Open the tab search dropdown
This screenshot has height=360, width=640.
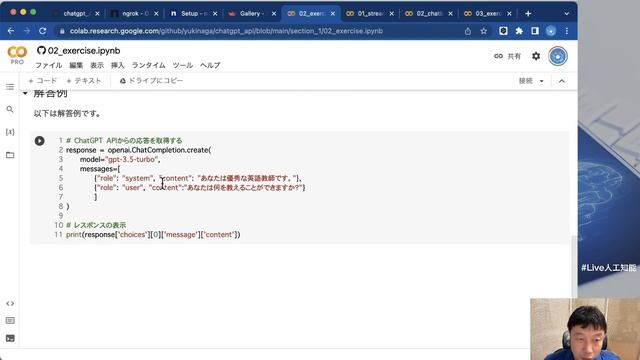567,13
